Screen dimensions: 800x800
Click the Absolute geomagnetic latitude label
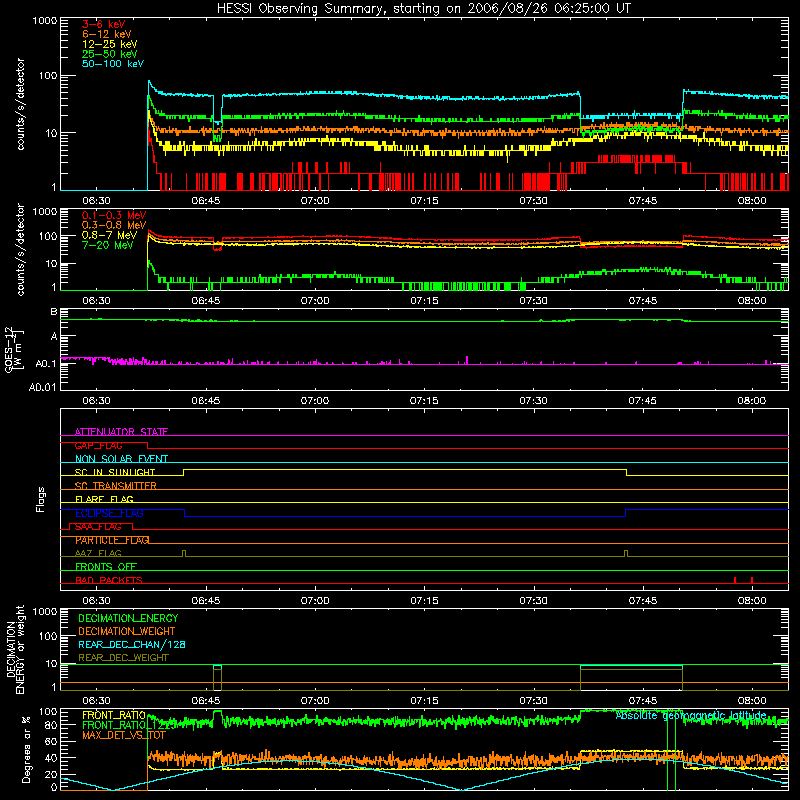691,715
